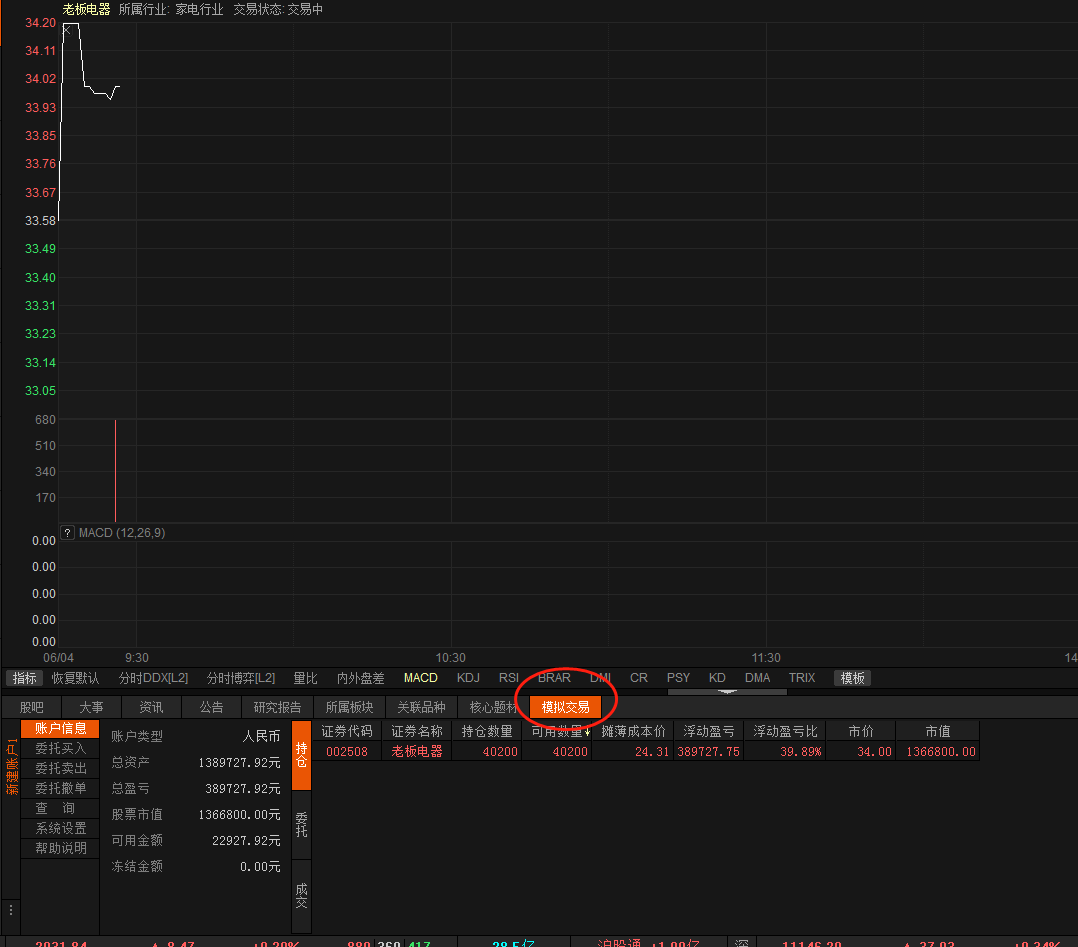1078x947 pixels.
Task: Open 委托撤单 in the trading menu
Action: tap(61, 788)
